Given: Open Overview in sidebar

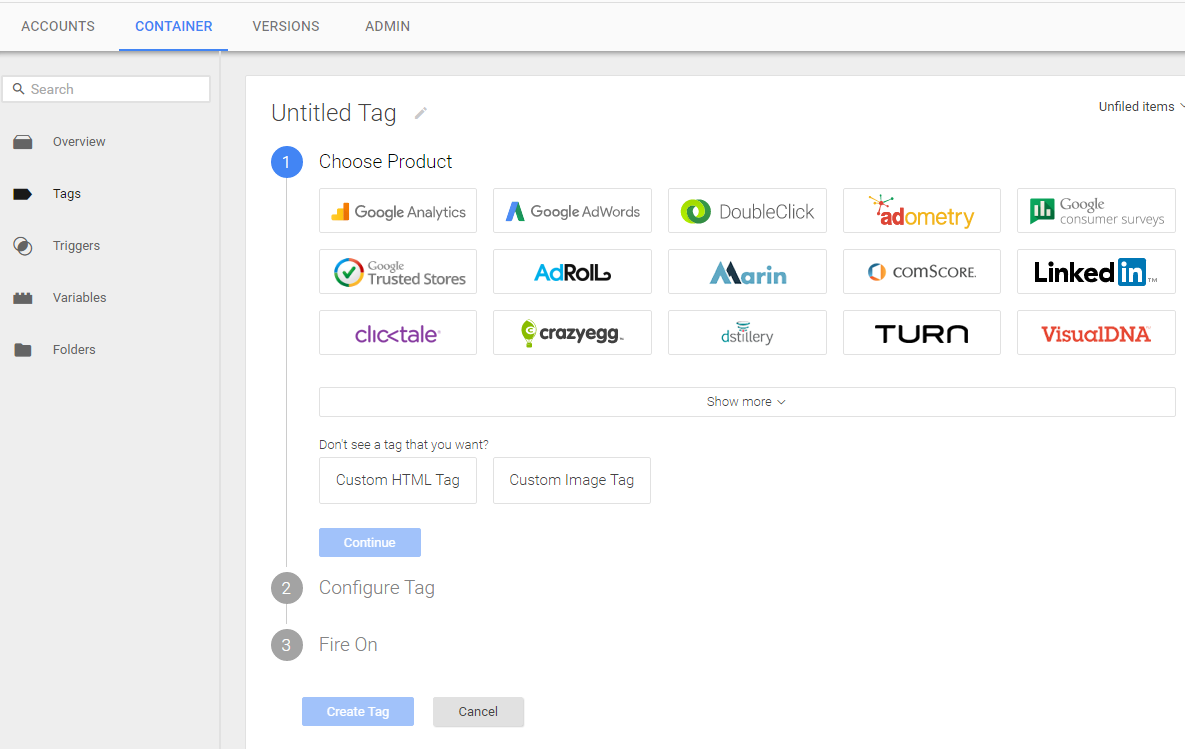Looking at the screenshot, I should [79, 142].
